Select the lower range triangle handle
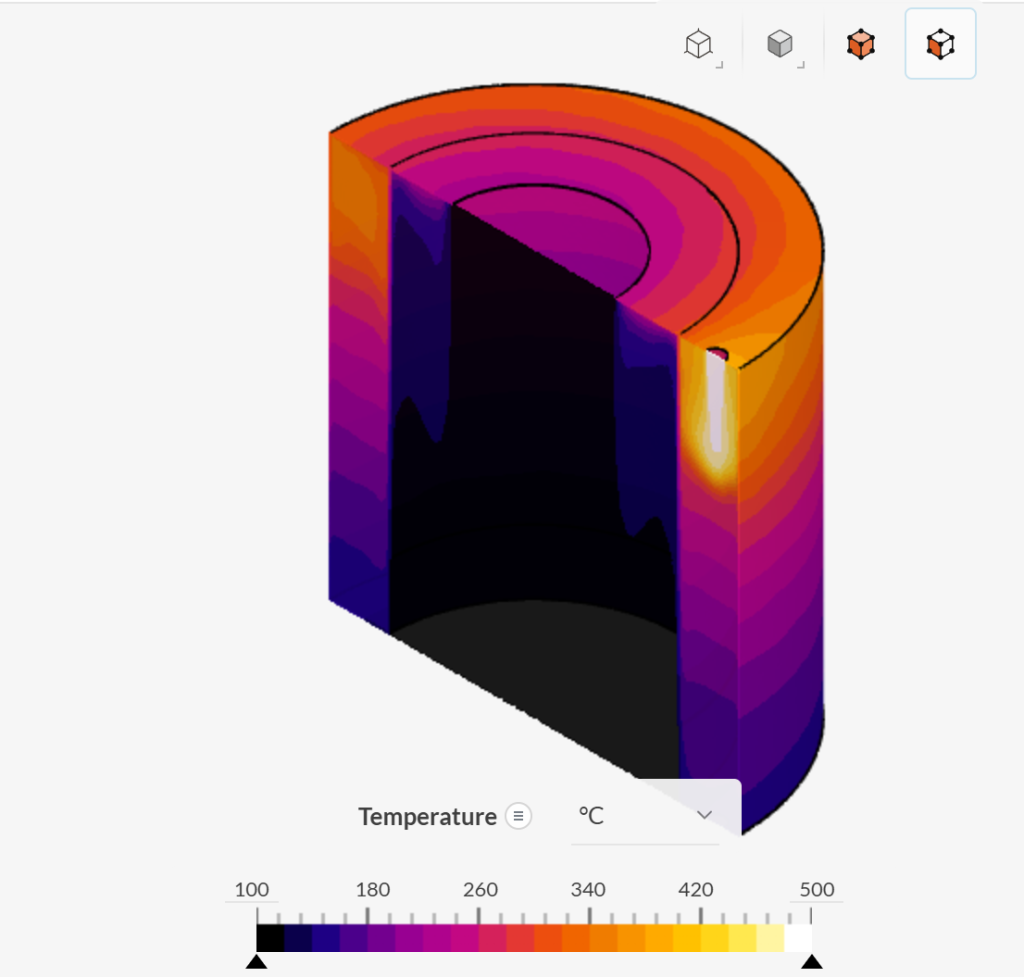The image size is (1024, 977). click(x=256, y=962)
